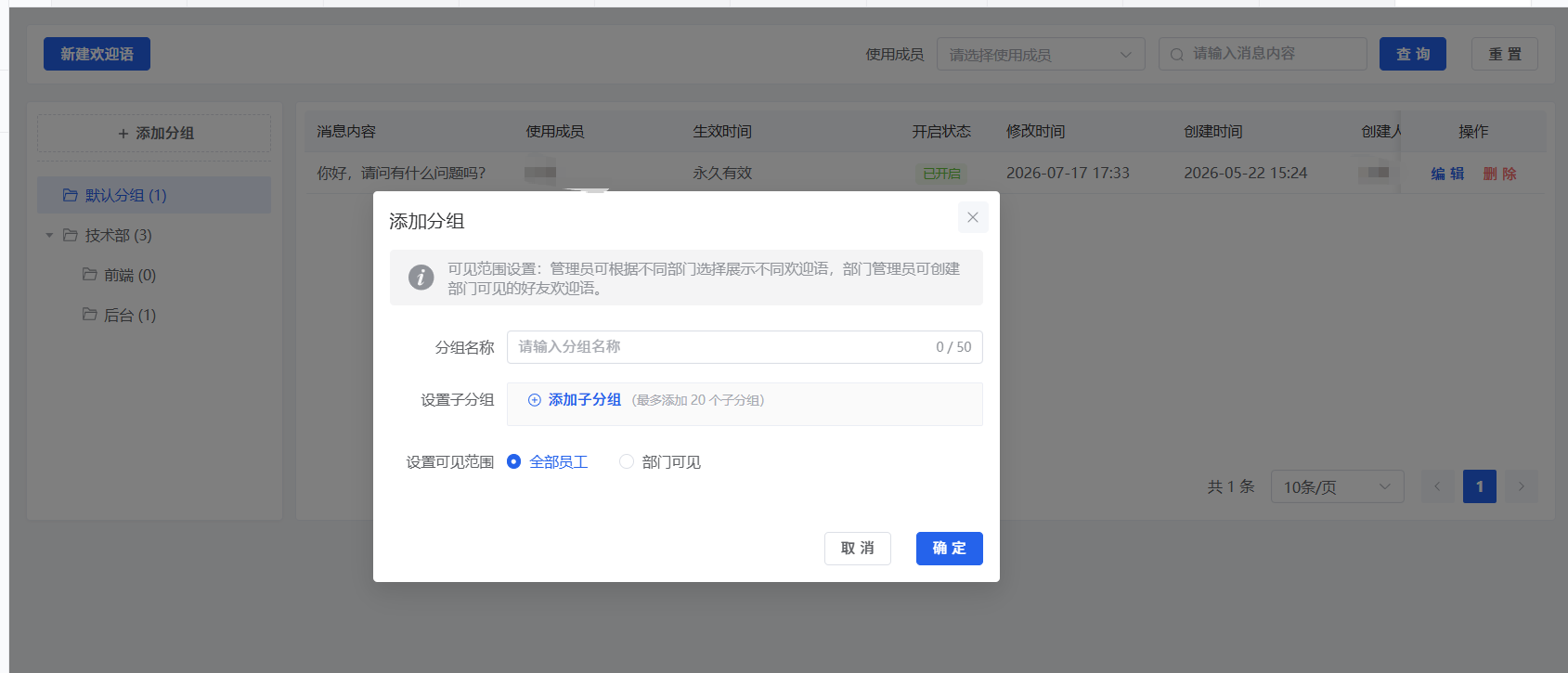The height and width of the screenshot is (673, 1568).
Task: Click the 开启状态 column header
Action: tap(941, 132)
